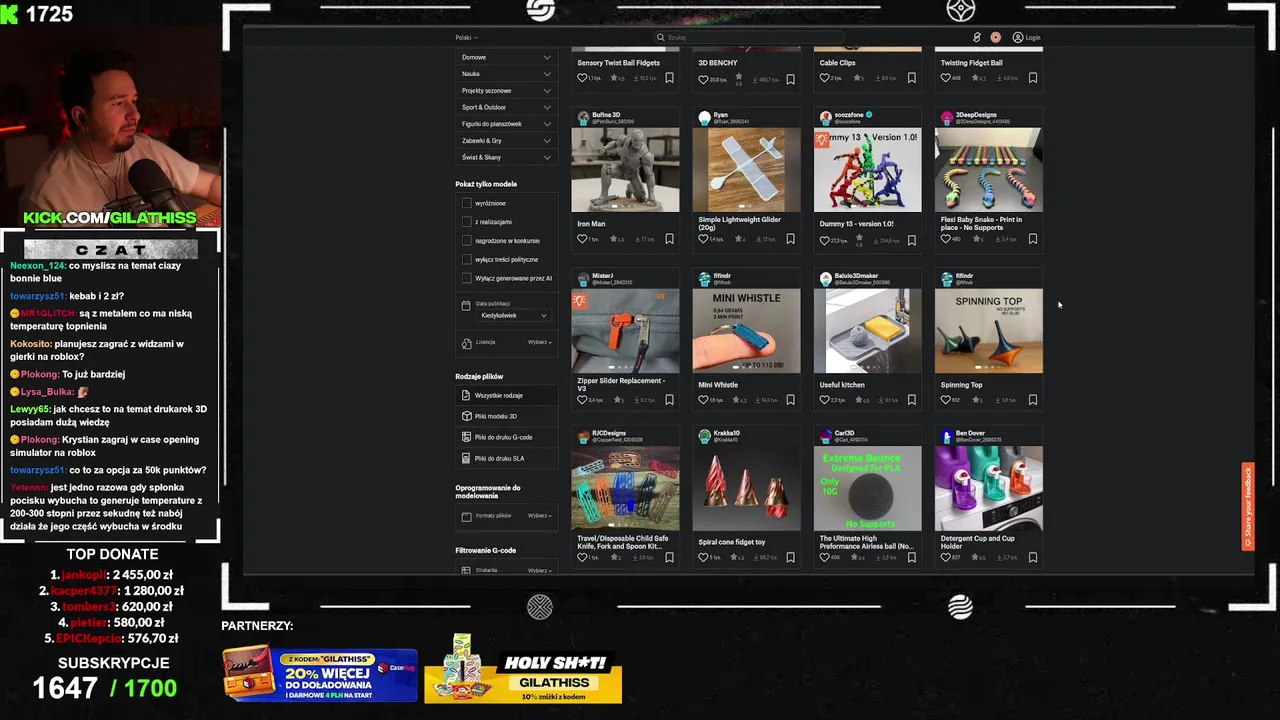The height and width of the screenshot is (720, 1280).
Task: Select the 'Wszystkie rodzaje' file type
Action: pyautogui.click(x=506, y=396)
